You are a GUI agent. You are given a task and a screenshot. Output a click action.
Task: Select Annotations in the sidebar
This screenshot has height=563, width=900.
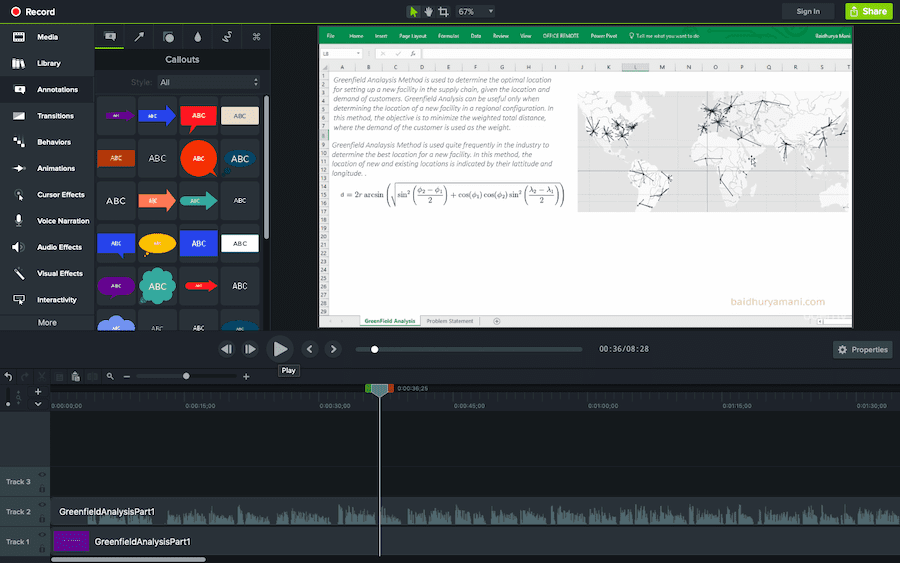click(46, 90)
